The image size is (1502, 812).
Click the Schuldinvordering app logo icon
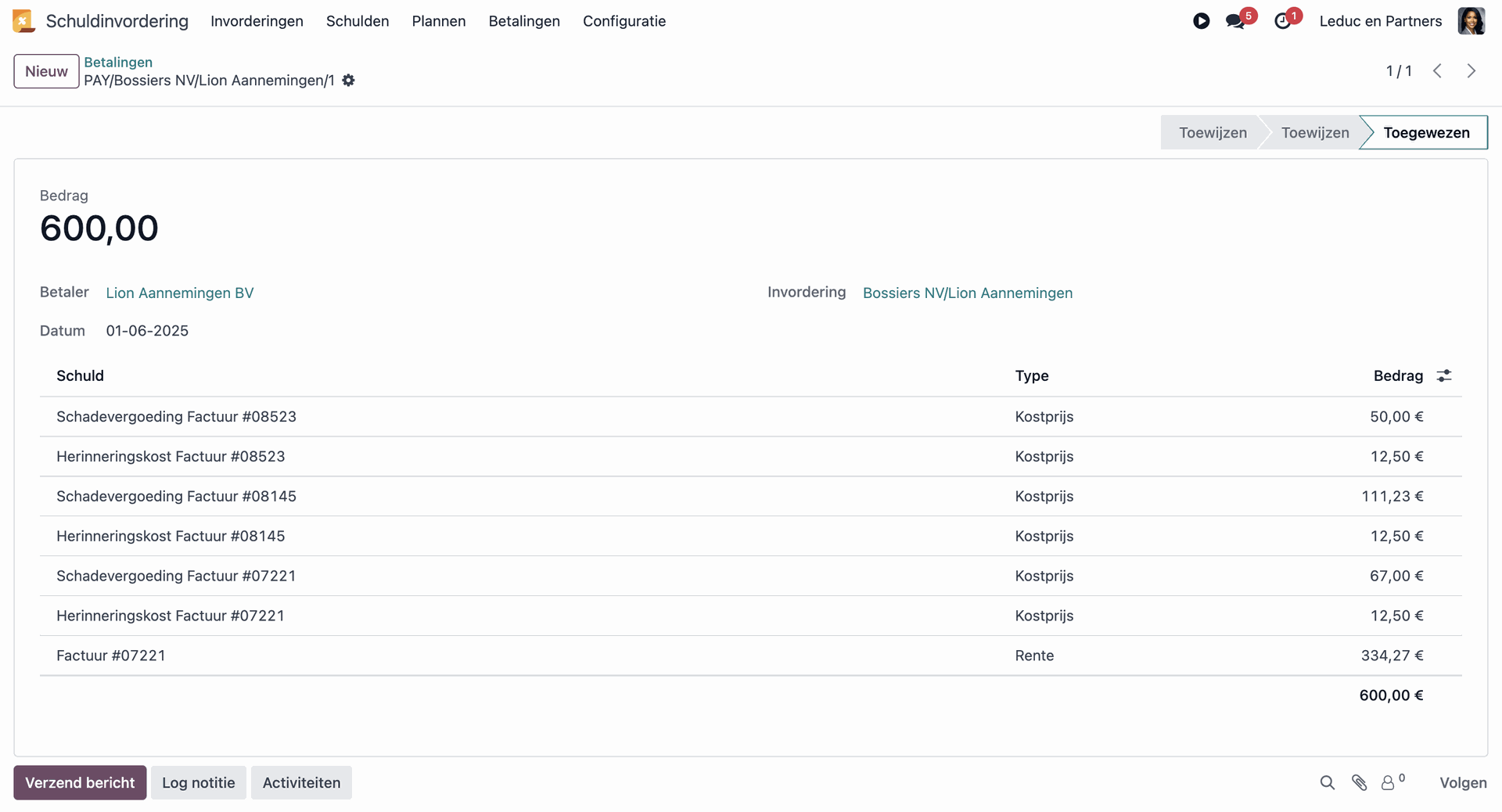point(23,21)
